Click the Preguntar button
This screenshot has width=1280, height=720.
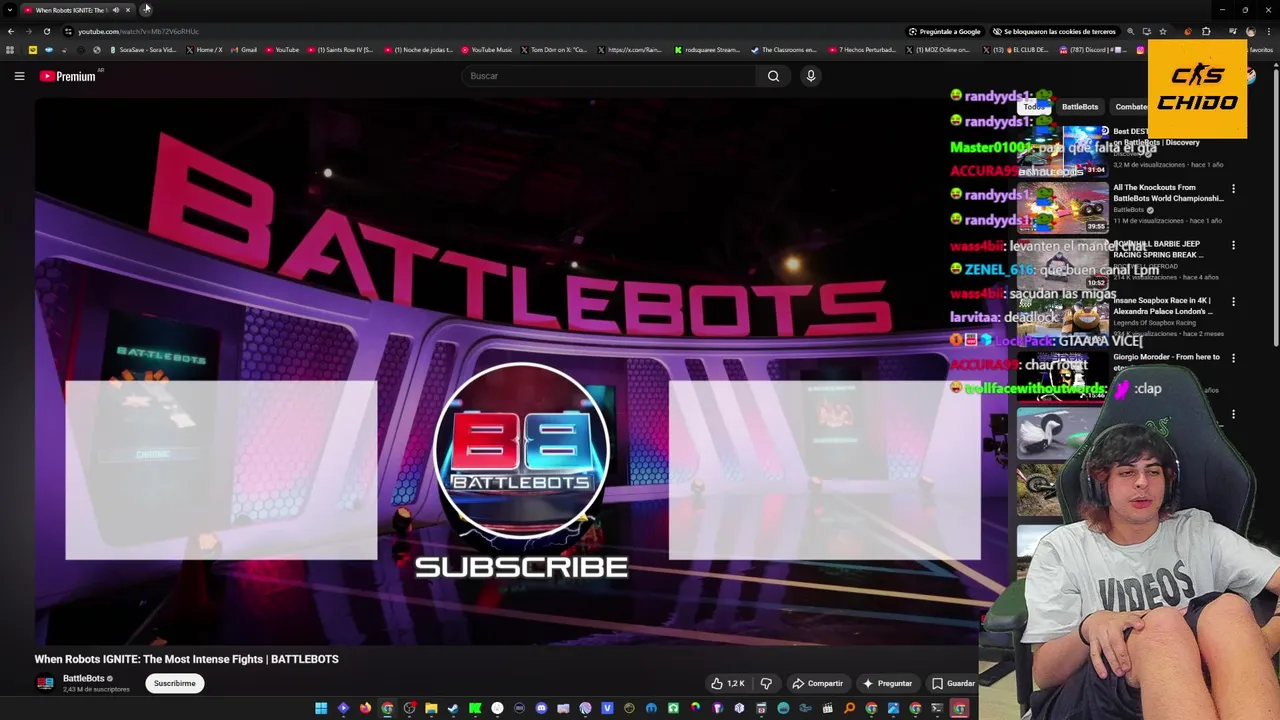(x=887, y=683)
